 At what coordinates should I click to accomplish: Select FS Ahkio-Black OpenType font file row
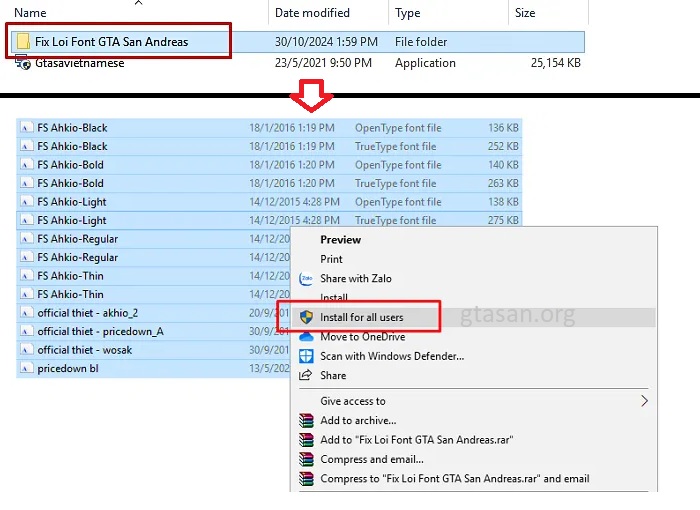click(269, 128)
